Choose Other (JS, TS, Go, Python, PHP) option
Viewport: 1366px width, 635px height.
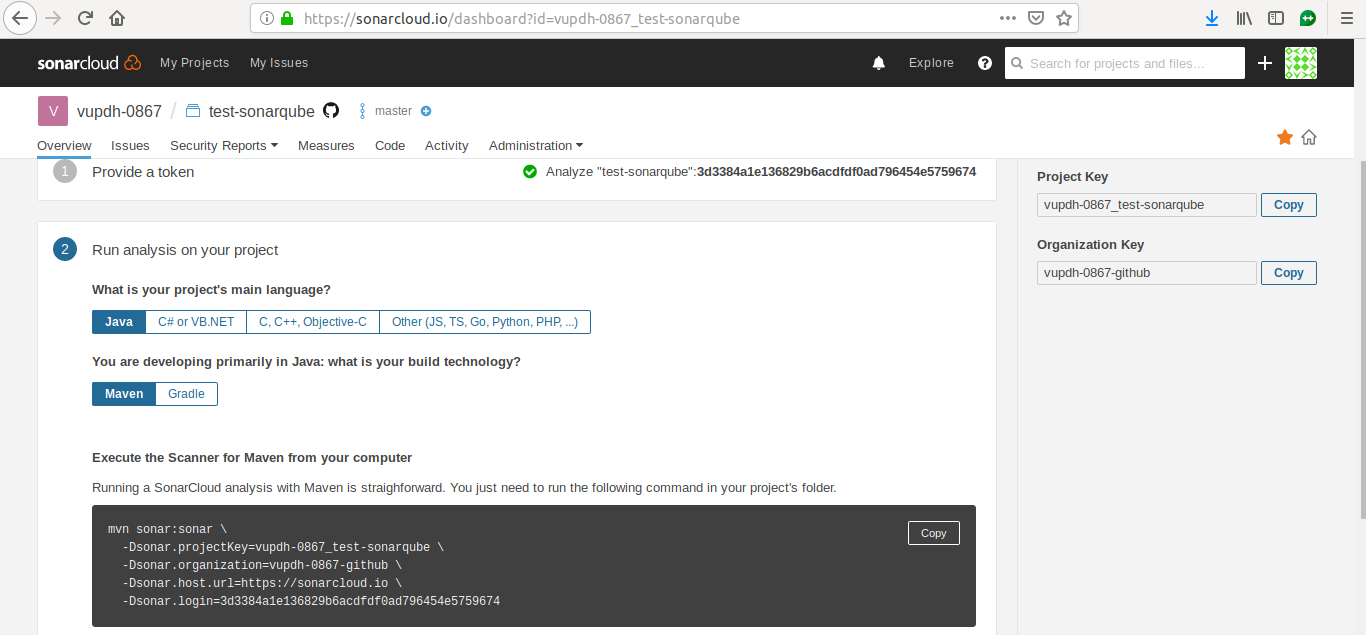coord(485,322)
